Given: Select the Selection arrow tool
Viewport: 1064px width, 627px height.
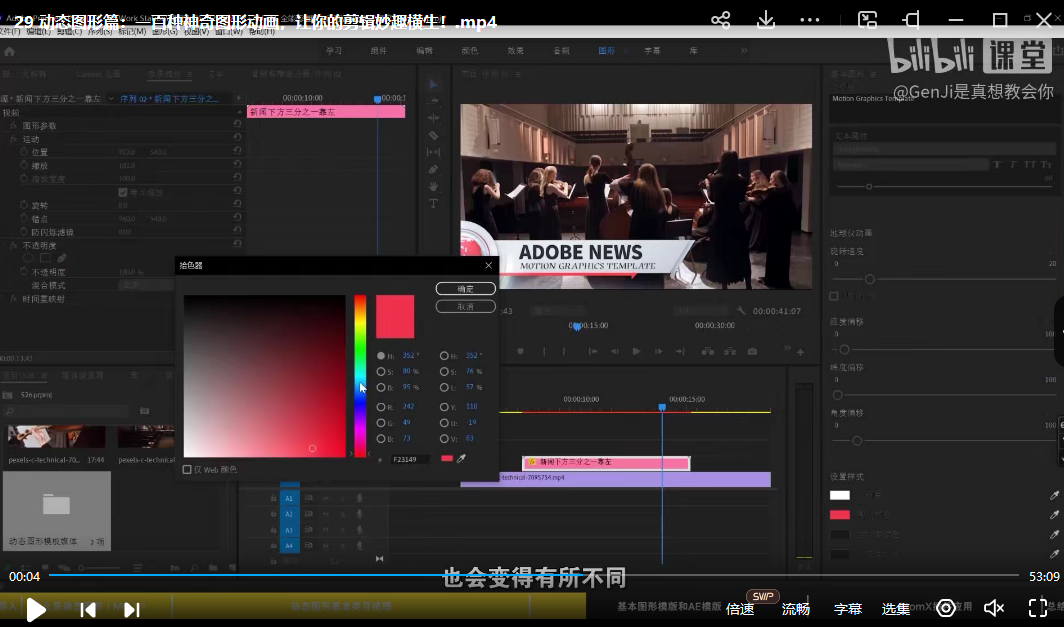Looking at the screenshot, I should pyautogui.click(x=434, y=84).
